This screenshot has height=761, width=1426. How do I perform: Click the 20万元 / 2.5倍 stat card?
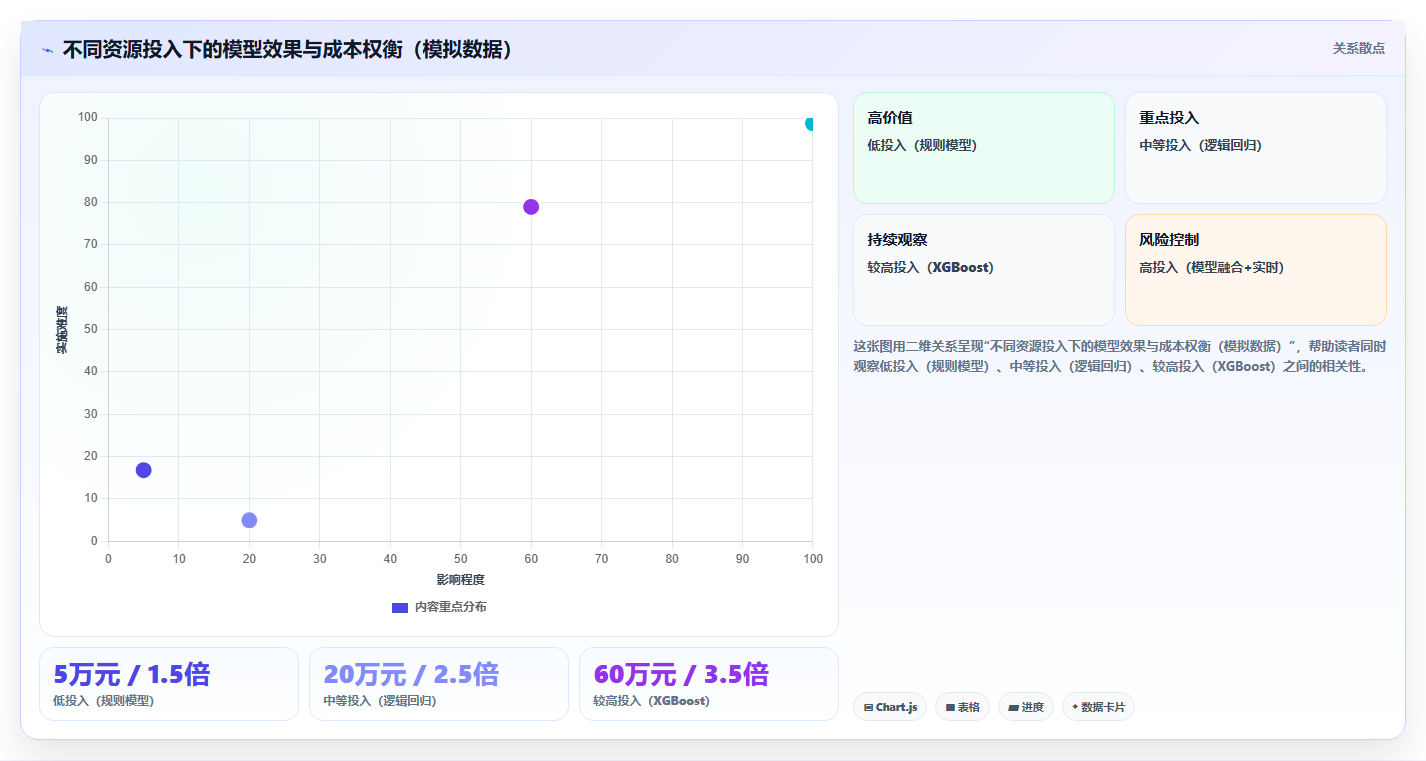pos(439,684)
